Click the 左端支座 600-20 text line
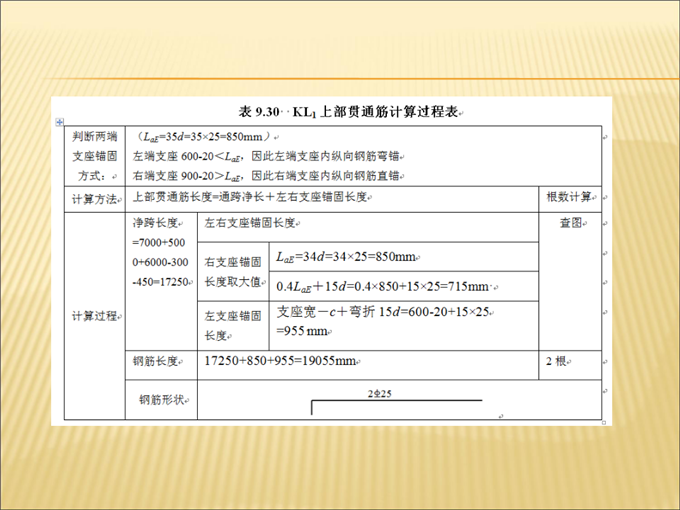The height and width of the screenshot is (510, 680). click(x=266, y=156)
